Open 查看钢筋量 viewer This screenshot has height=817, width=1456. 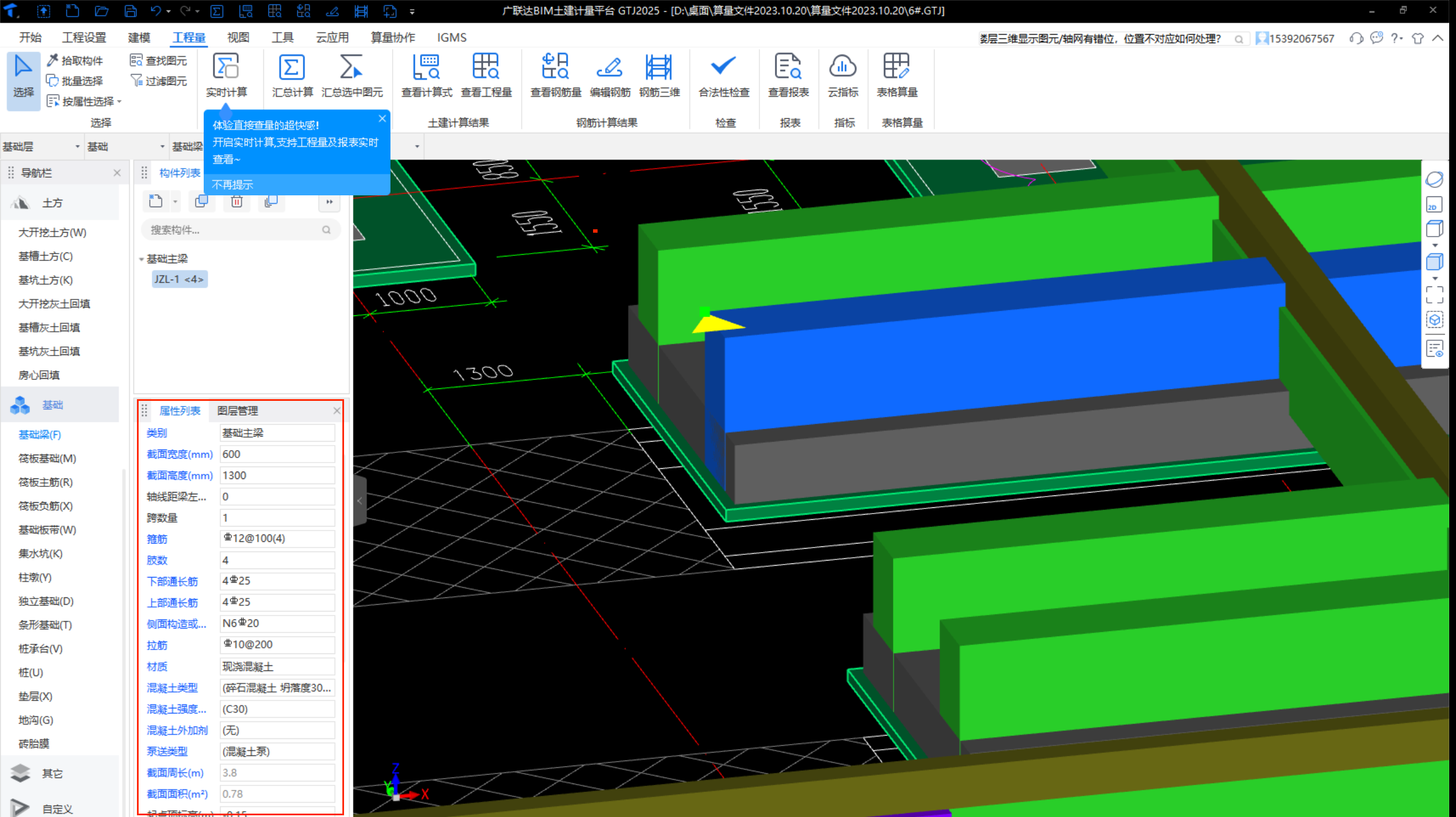[556, 76]
